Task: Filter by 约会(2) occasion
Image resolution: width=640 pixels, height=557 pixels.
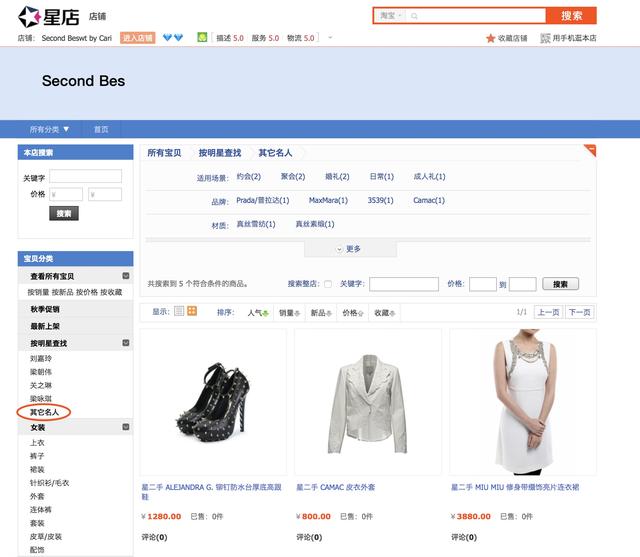Action: coord(249,177)
